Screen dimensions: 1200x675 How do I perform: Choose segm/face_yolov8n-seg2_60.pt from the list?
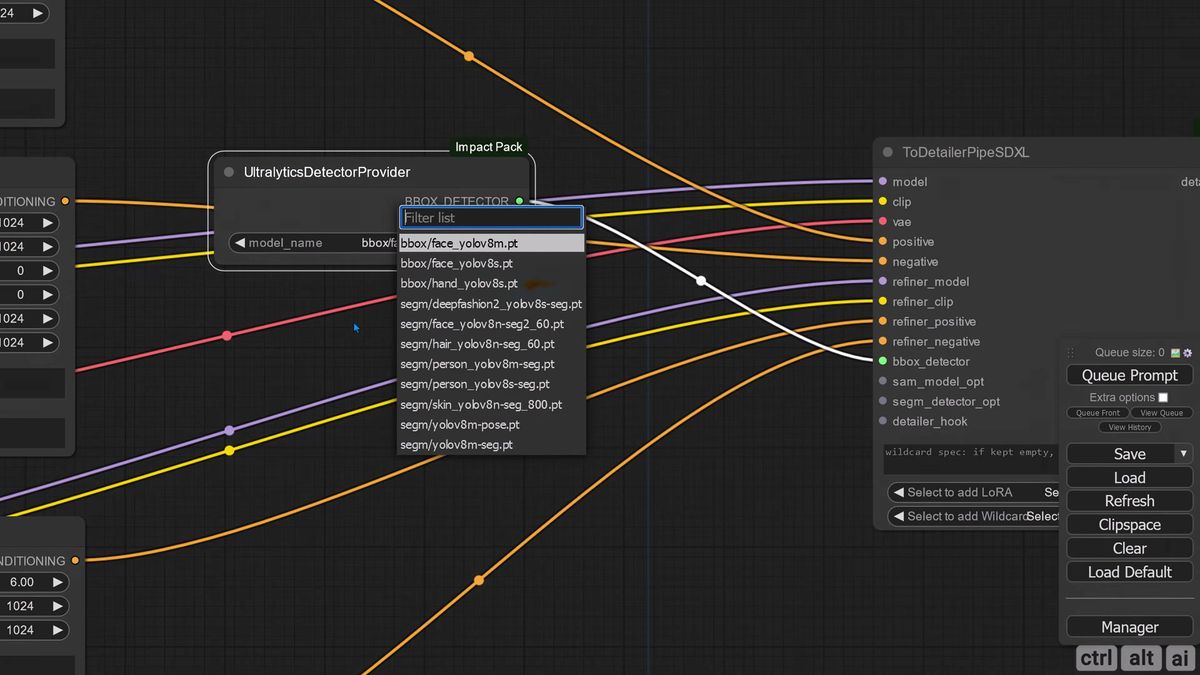point(491,324)
